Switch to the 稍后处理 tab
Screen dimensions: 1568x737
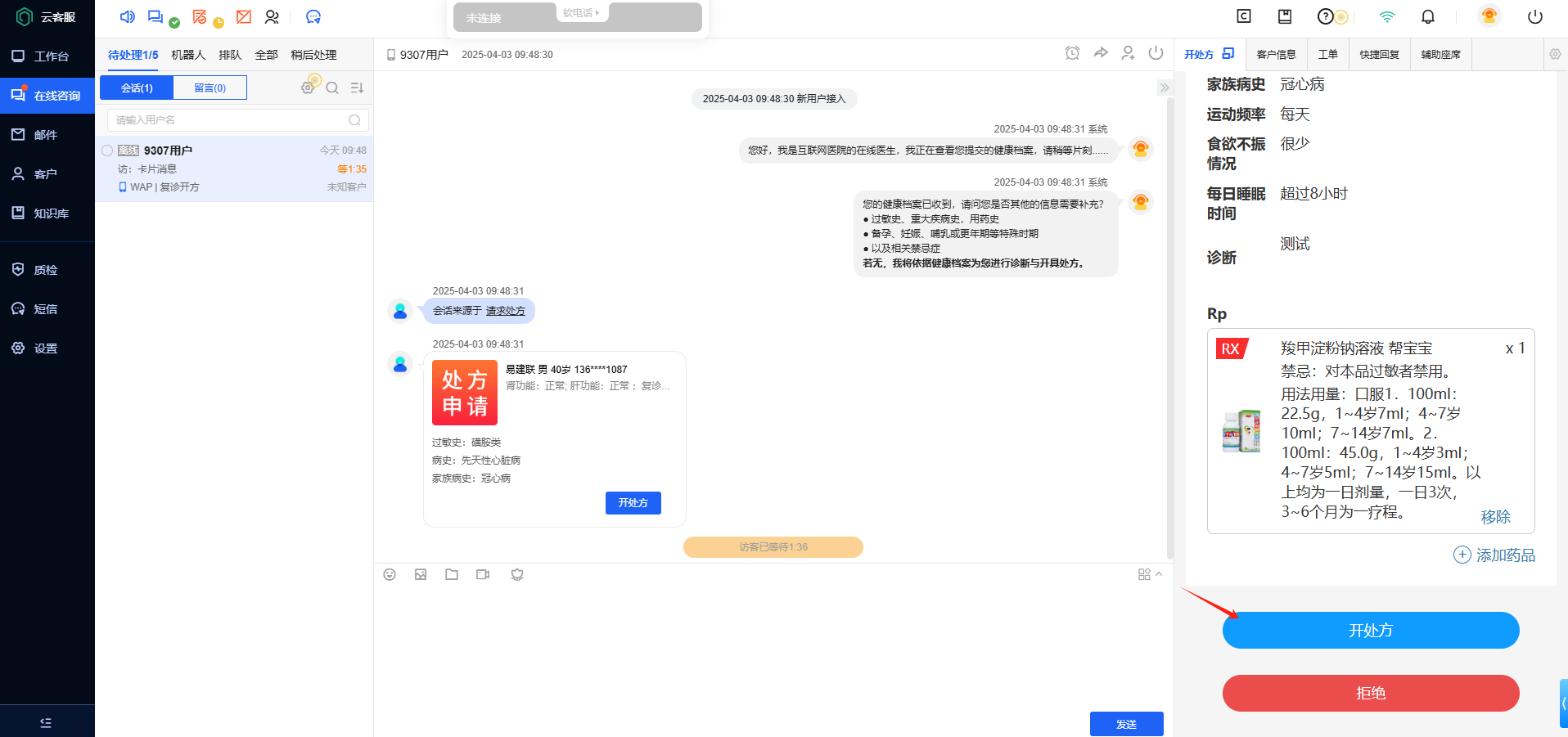point(313,55)
